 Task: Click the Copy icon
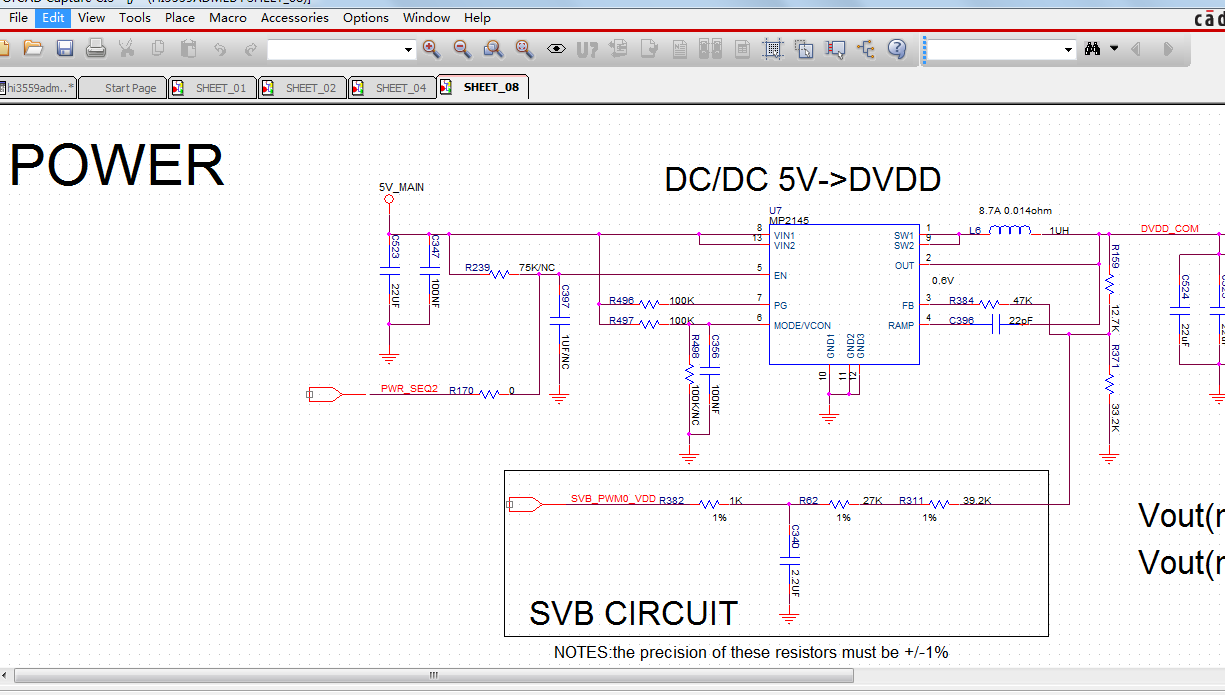pyautogui.click(x=158, y=48)
